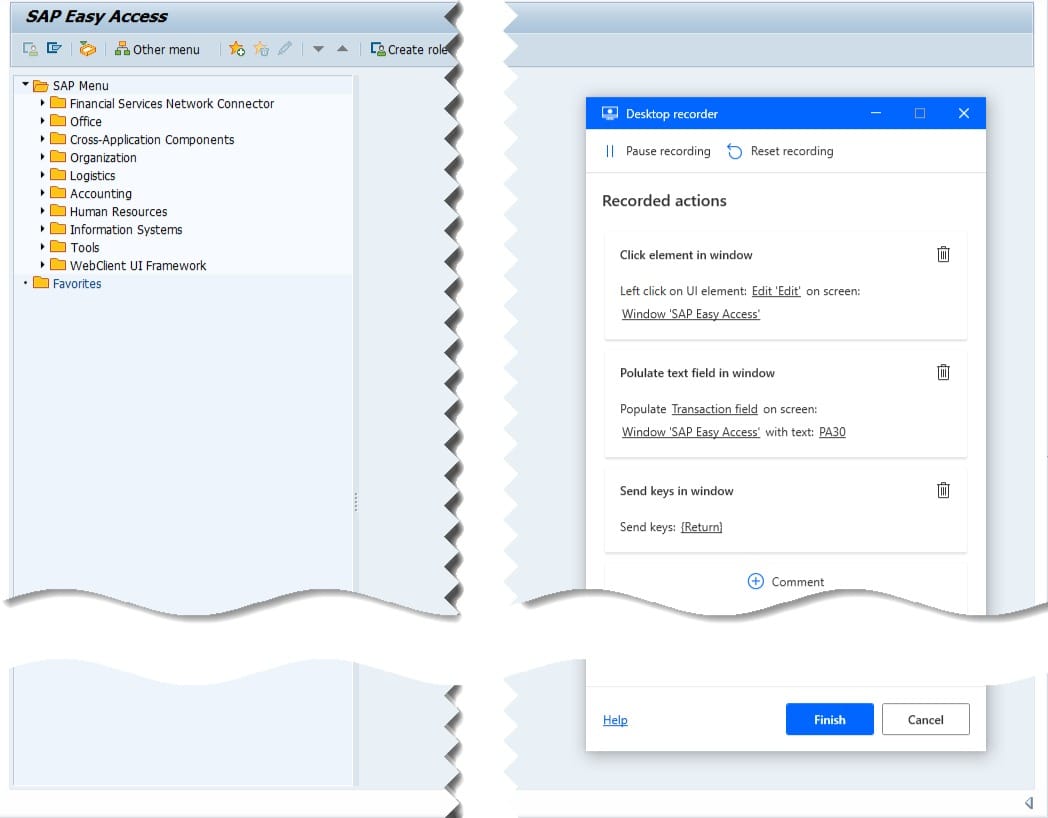
Task: Reset the recording
Action: (780, 151)
